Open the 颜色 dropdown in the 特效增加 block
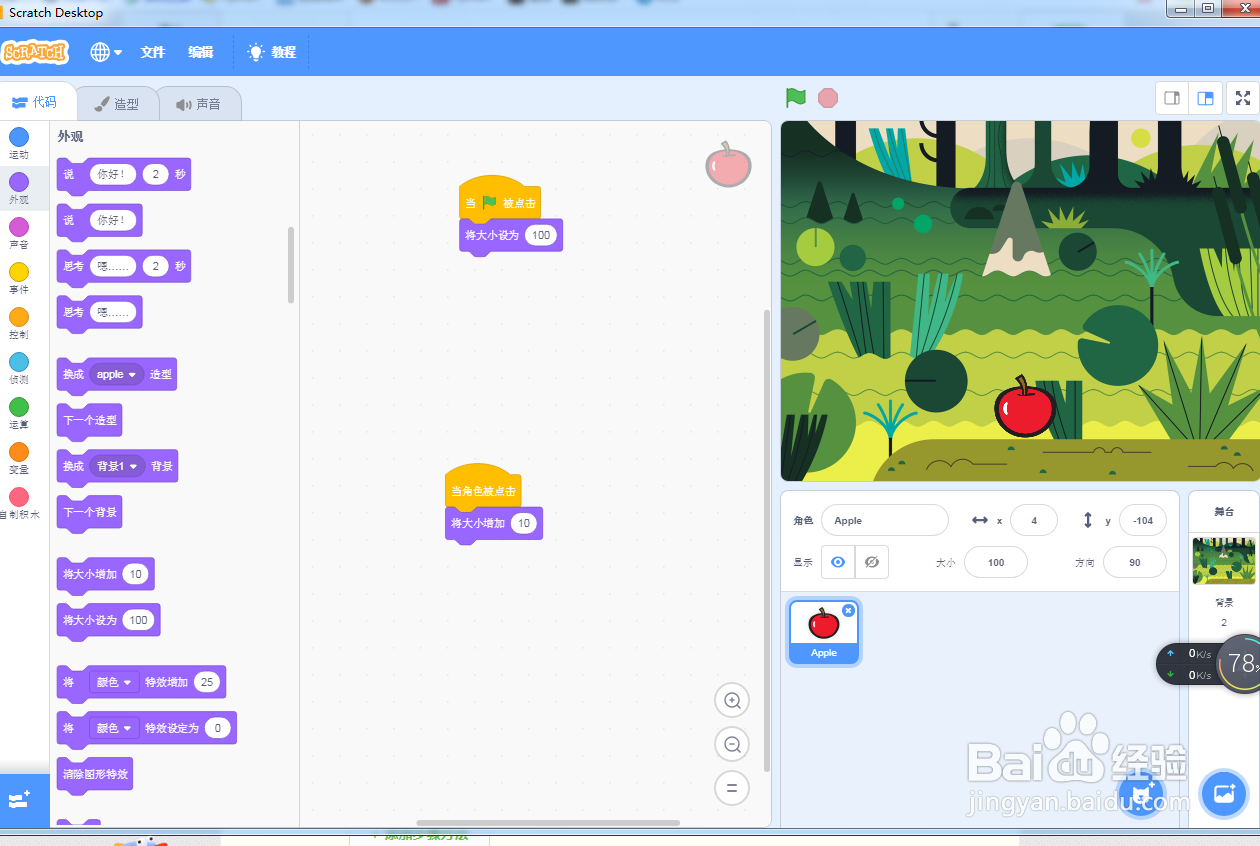Image resolution: width=1260 pixels, height=846 pixels. (113, 682)
